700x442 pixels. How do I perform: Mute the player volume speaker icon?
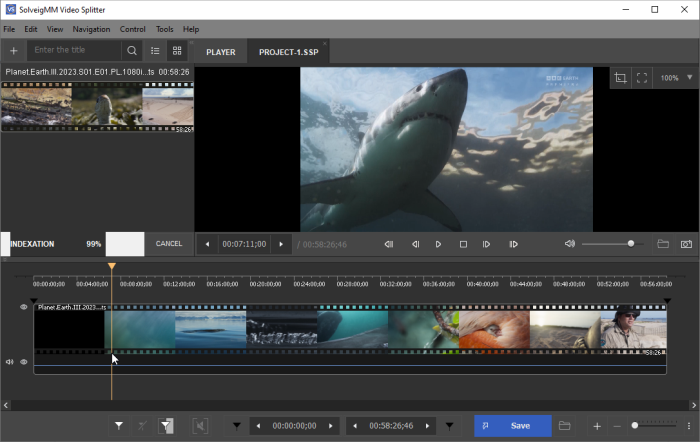(x=569, y=244)
